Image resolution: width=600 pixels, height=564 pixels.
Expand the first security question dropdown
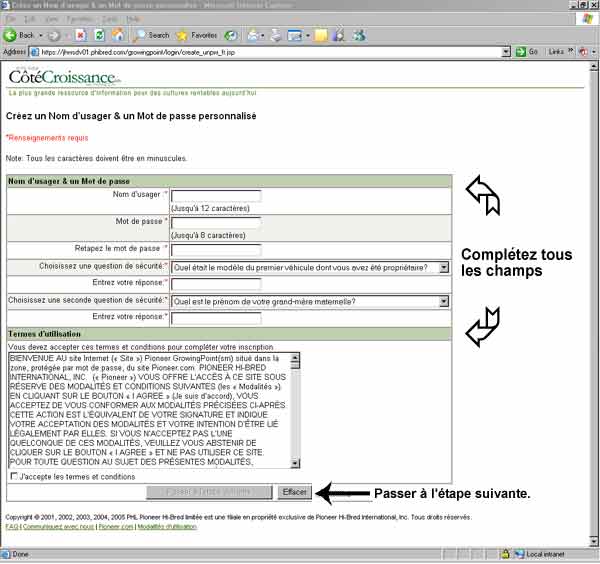(443, 268)
